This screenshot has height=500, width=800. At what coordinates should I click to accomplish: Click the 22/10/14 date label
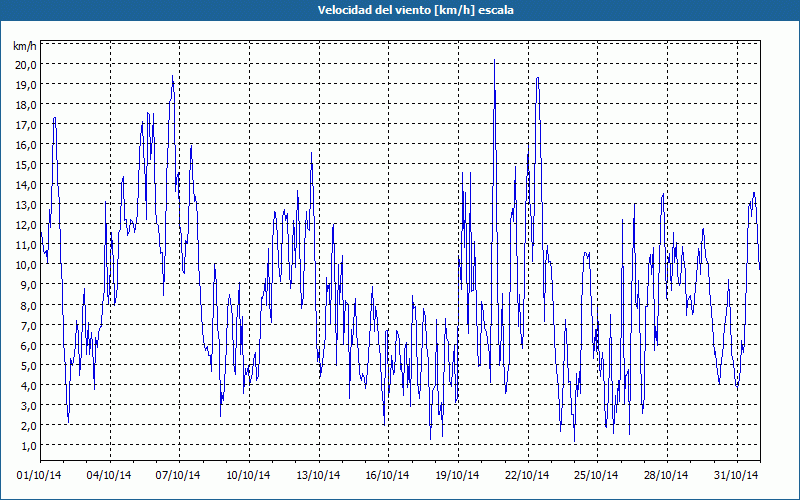(x=527, y=476)
